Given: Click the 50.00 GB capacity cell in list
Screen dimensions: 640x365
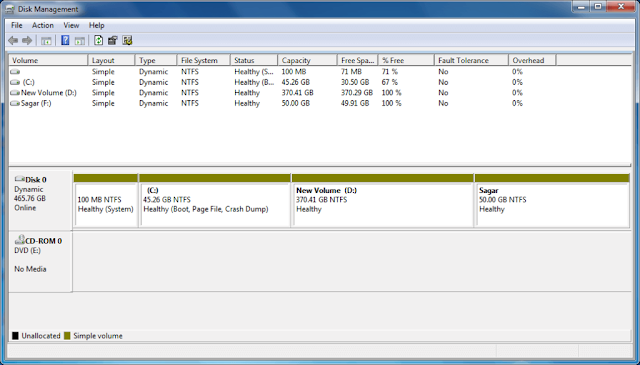Looking at the screenshot, I should pos(296,104).
